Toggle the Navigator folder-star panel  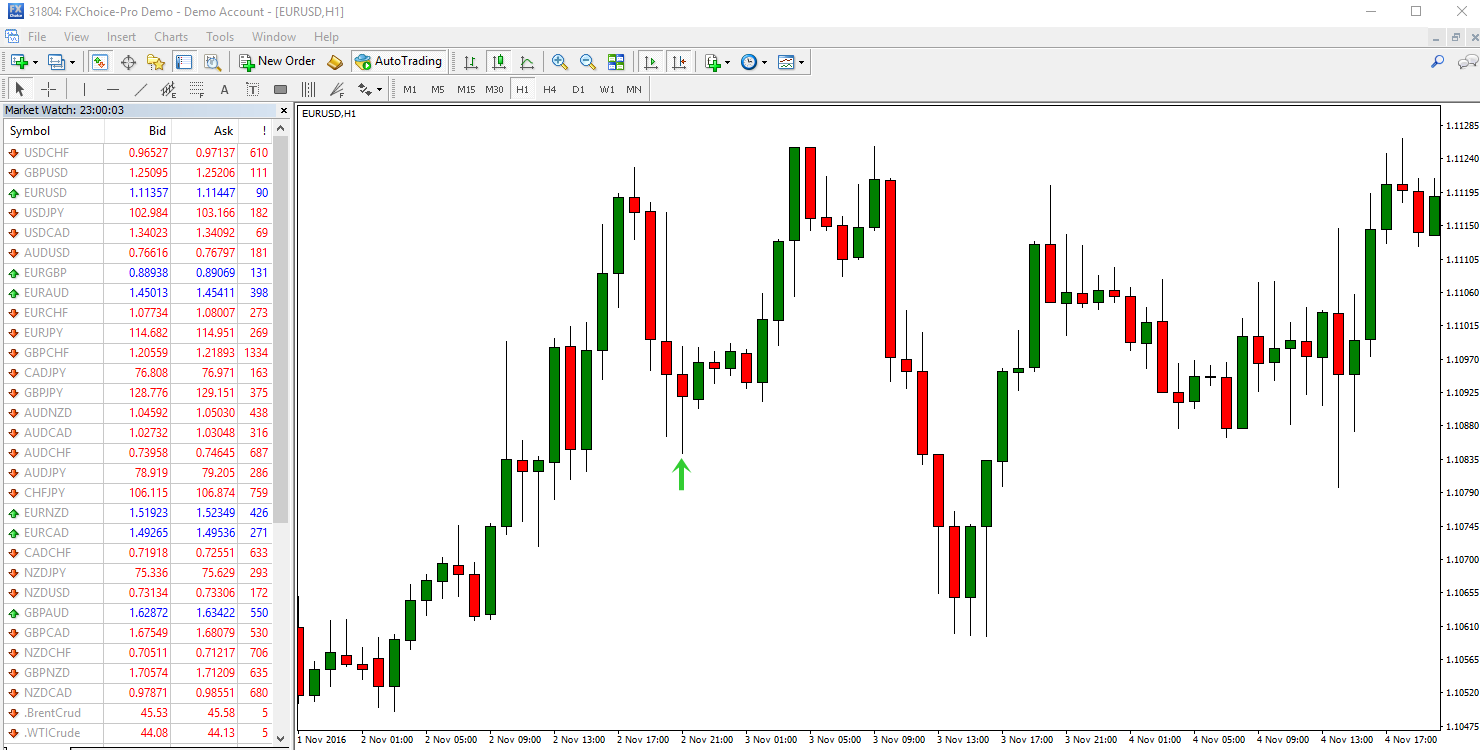(156, 62)
